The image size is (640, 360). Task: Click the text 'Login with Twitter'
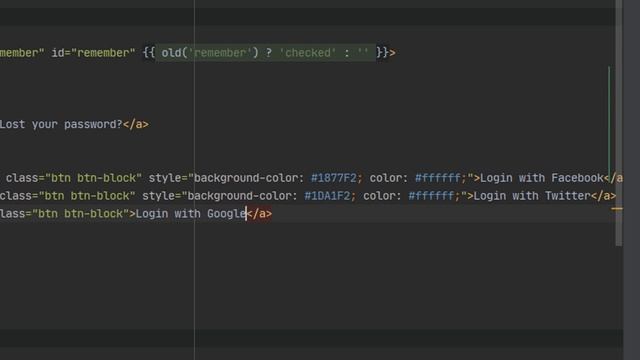[x=532, y=196]
